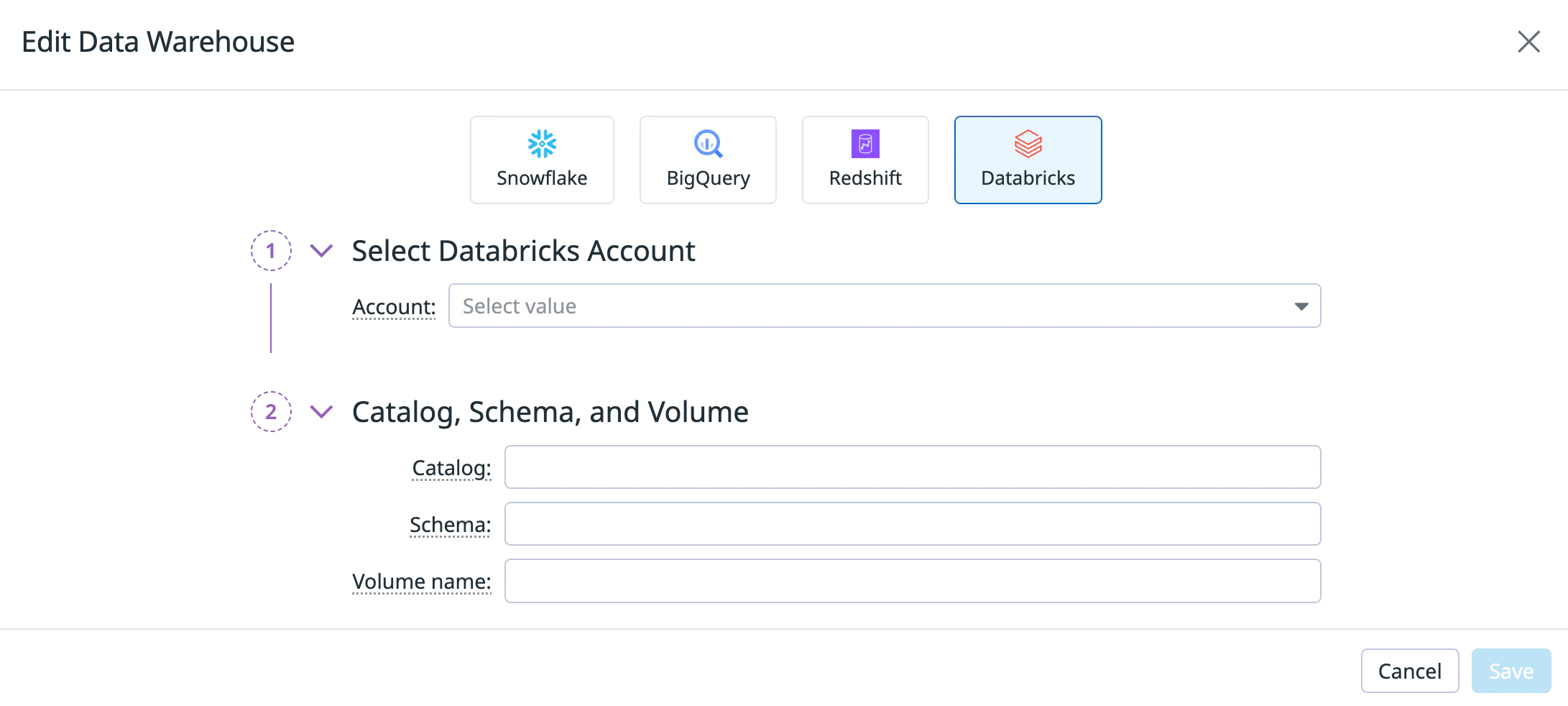
Task: Focus the Schema input box
Action: point(912,524)
